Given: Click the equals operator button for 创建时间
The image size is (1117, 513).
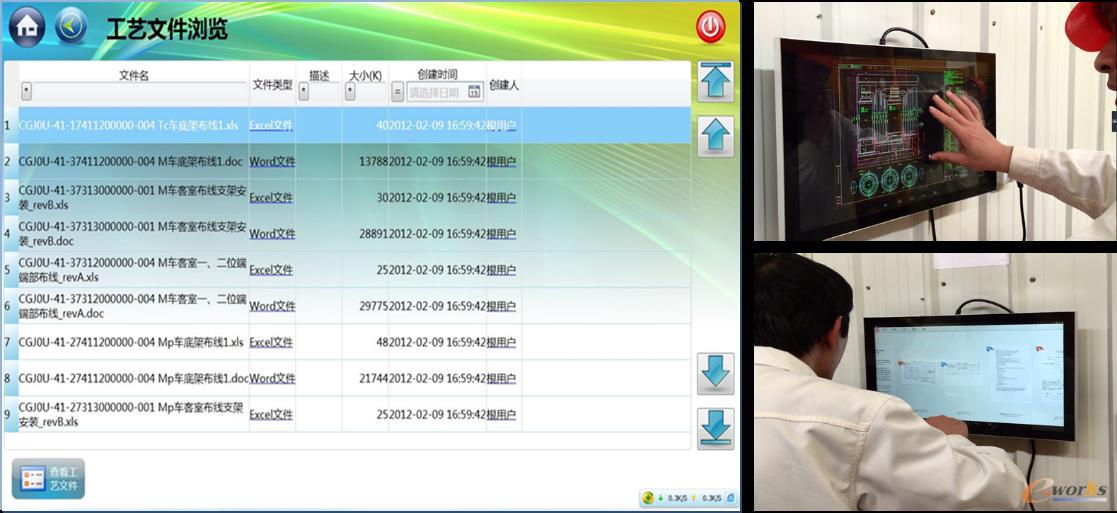Looking at the screenshot, I should point(397,92).
